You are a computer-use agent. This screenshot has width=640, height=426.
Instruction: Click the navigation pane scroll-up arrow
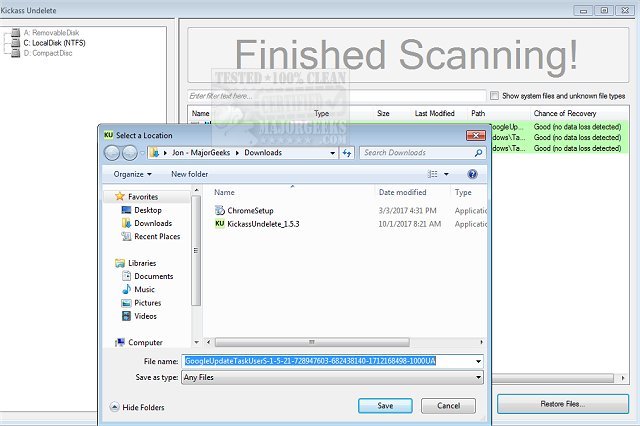click(196, 191)
